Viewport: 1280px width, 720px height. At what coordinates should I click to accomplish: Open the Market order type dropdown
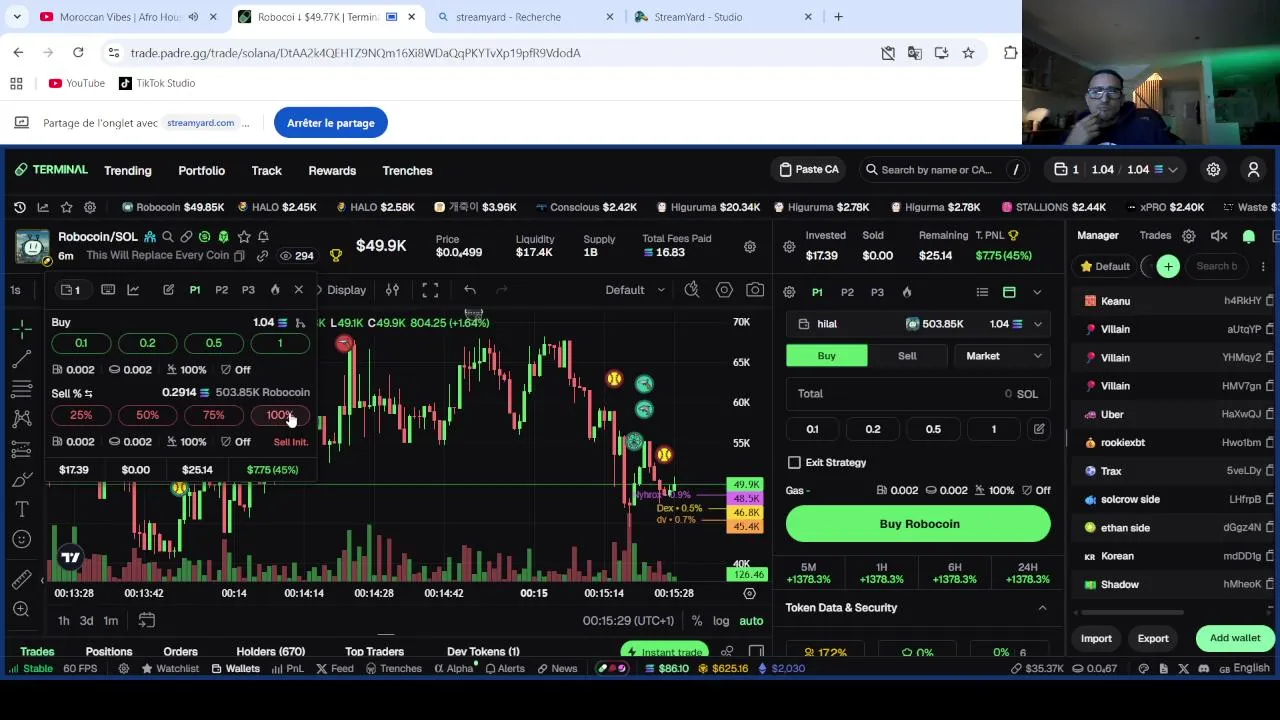1002,356
